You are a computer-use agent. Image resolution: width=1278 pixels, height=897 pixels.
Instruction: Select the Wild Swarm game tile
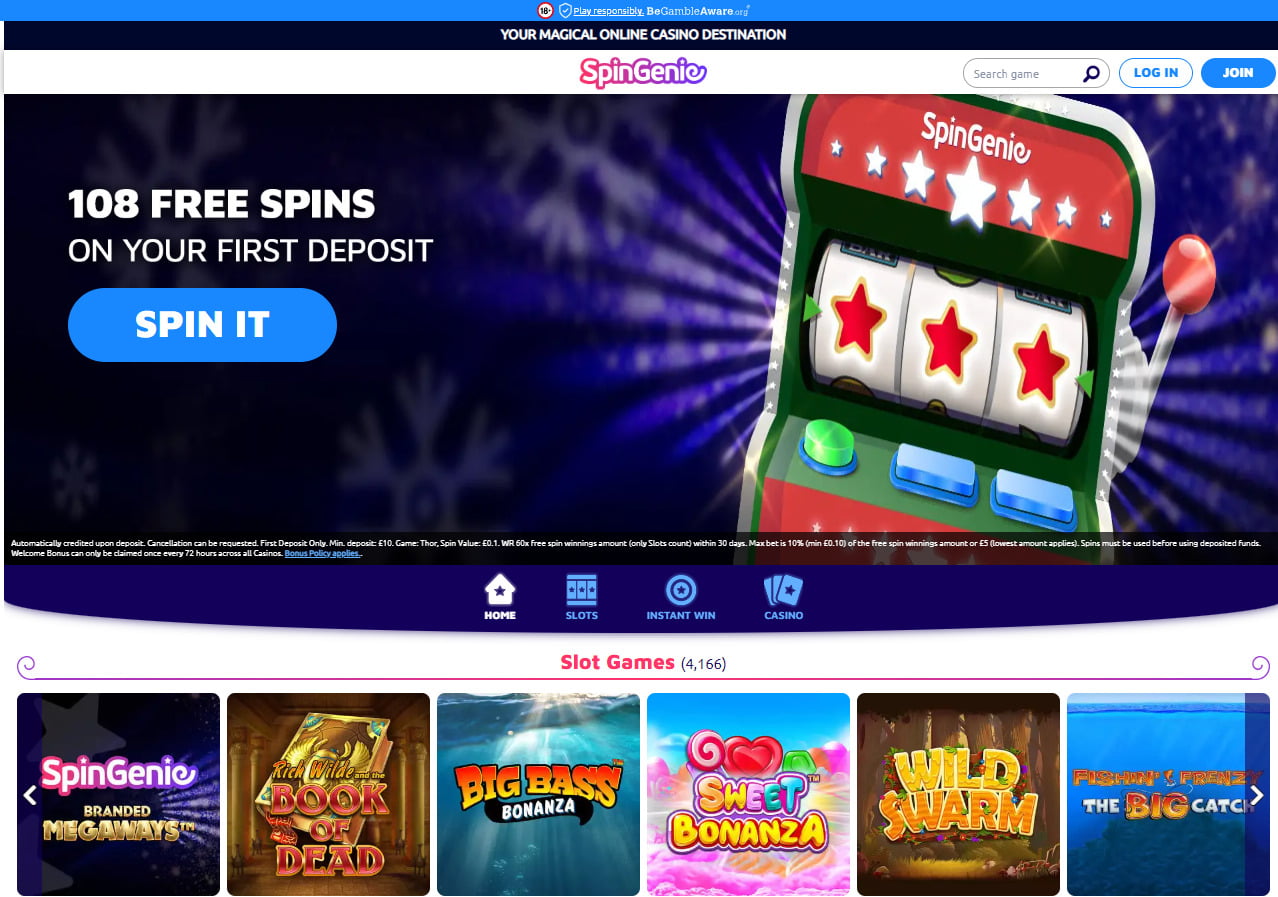958,794
